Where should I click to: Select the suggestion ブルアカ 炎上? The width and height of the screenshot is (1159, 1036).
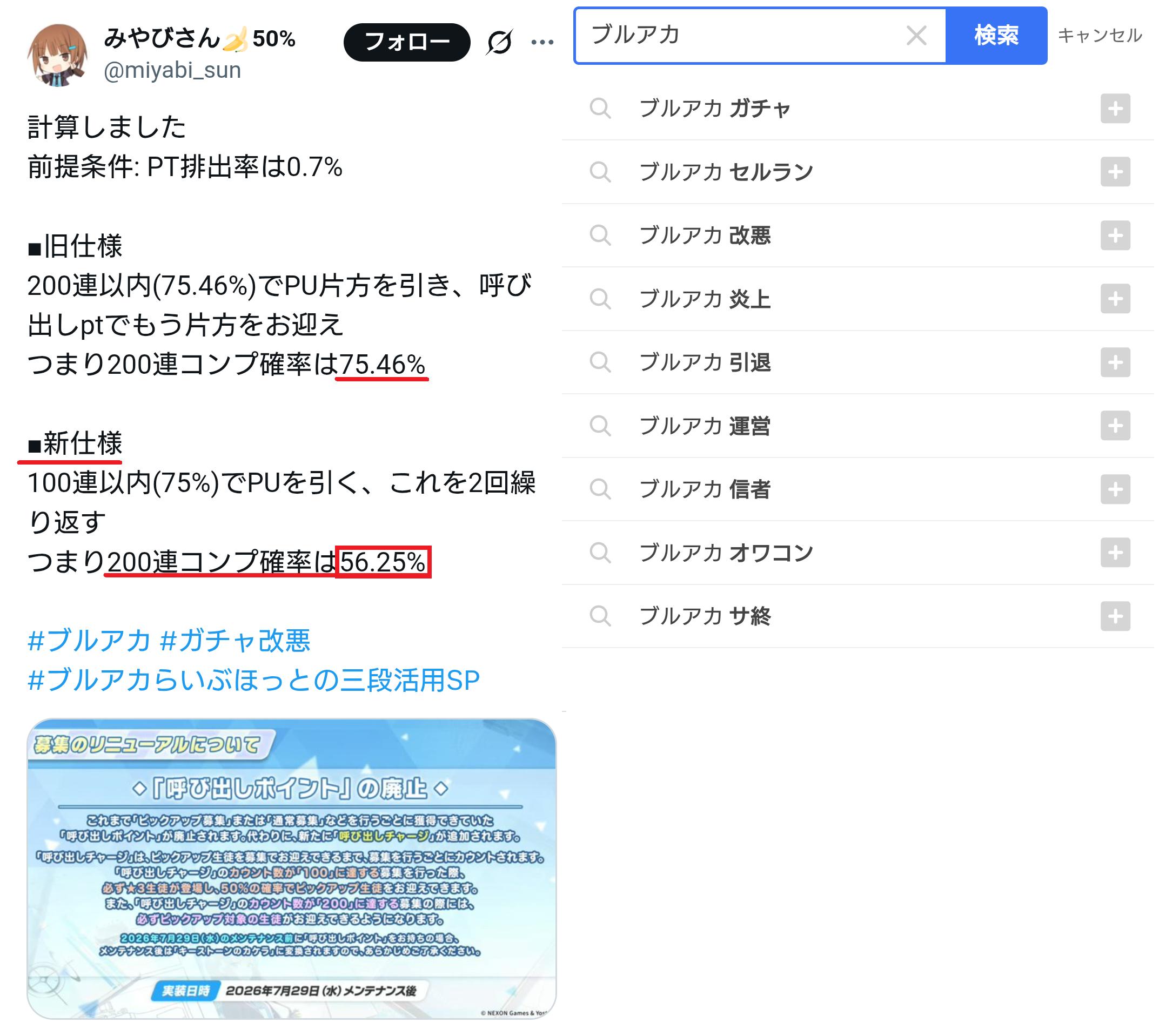click(x=857, y=299)
